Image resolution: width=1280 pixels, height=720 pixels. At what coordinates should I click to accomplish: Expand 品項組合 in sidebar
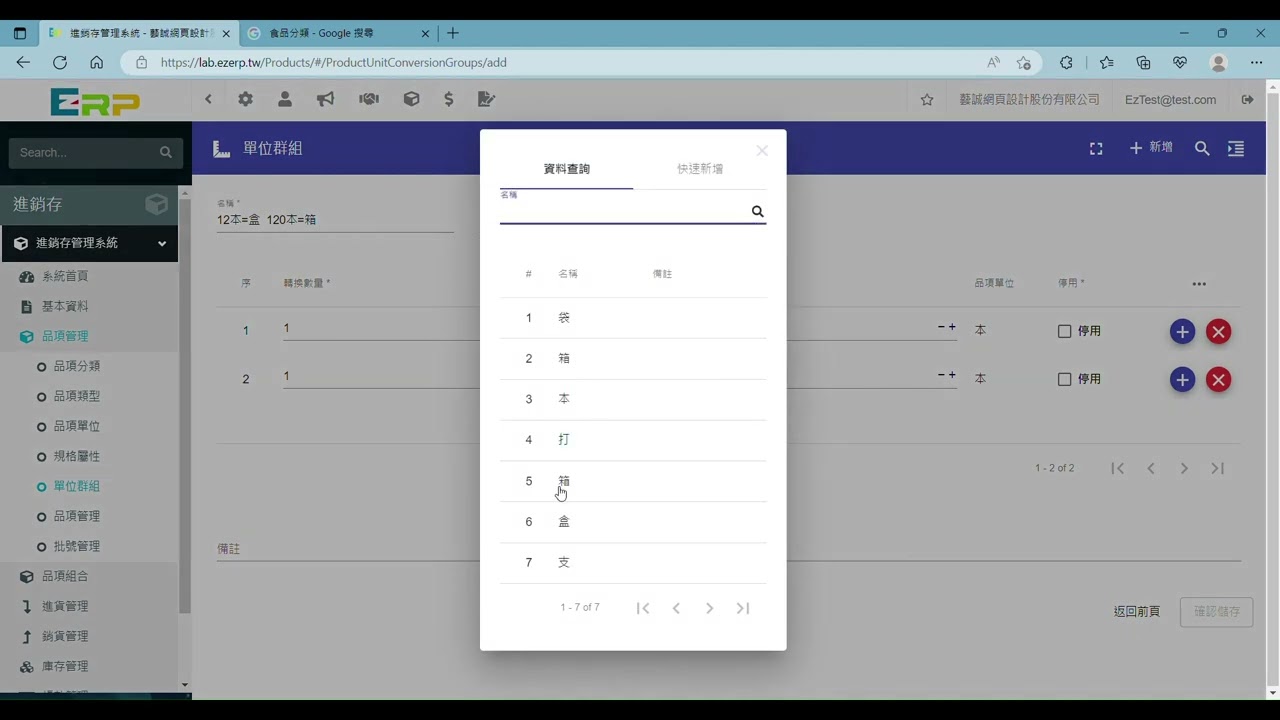pos(65,576)
